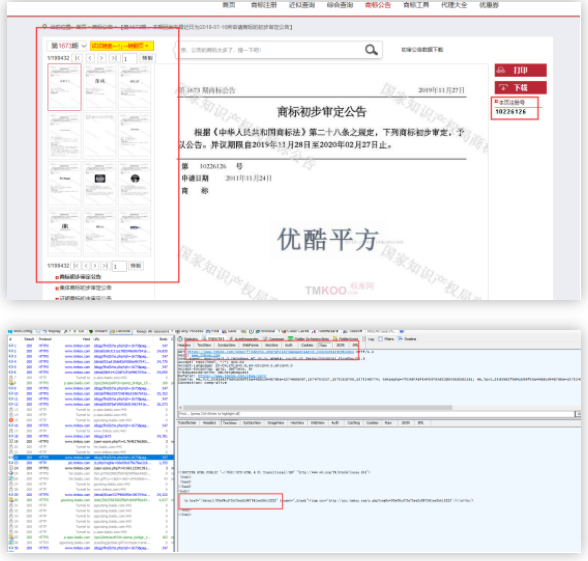Open request Headers inspector tab
The image size is (588, 561).
coord(184,345)
